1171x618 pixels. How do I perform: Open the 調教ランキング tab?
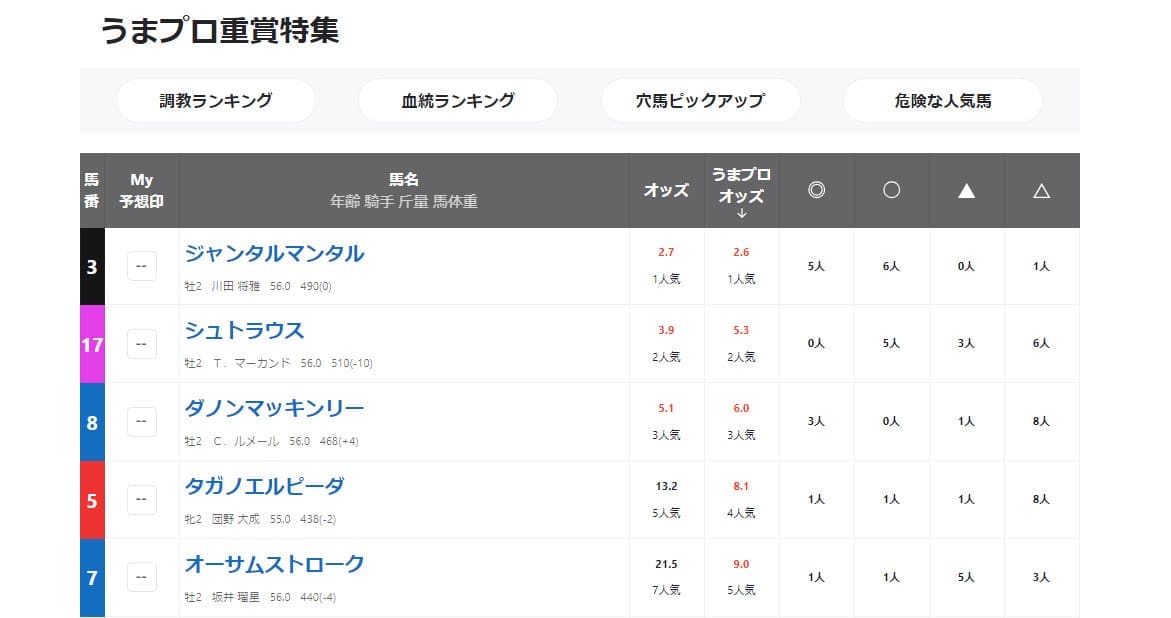tap(216, 101)
